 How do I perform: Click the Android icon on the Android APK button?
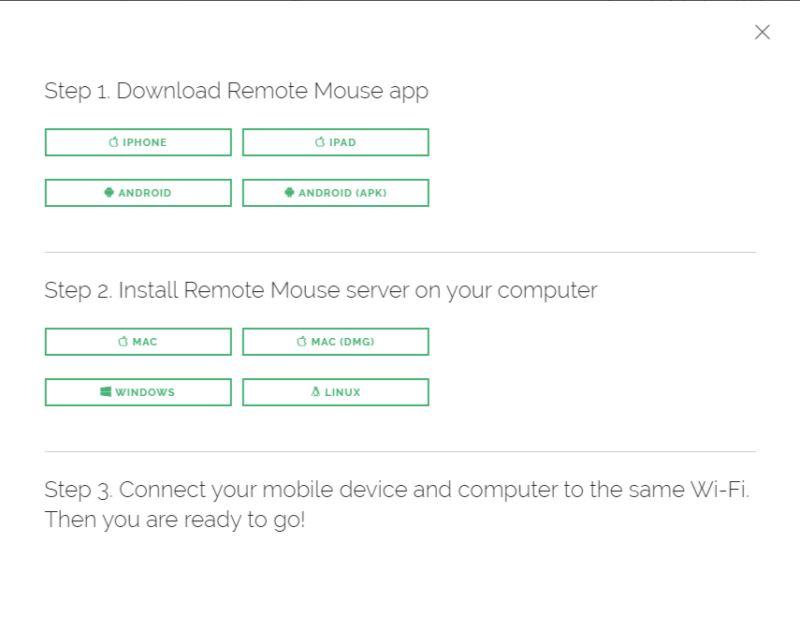click(x=290, y=192)
